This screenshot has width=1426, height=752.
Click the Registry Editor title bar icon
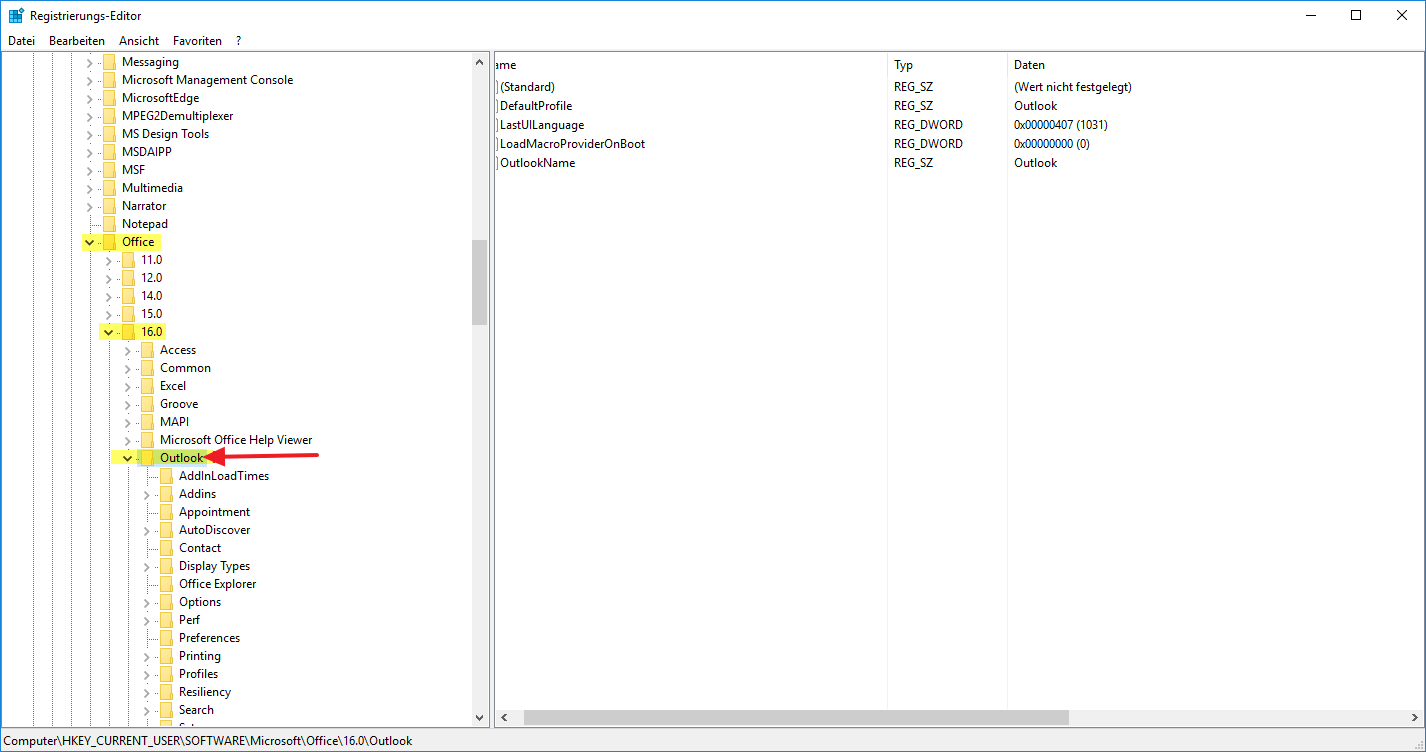16,15
